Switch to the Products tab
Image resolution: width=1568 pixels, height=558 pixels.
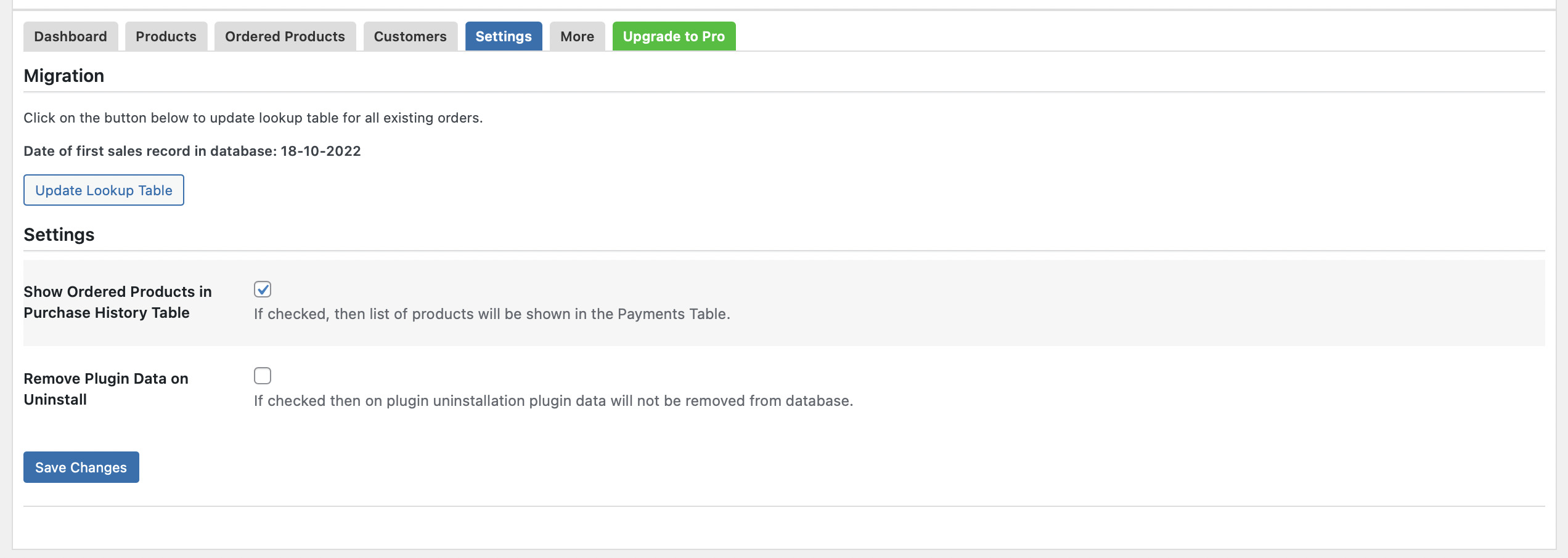(166, 36)
